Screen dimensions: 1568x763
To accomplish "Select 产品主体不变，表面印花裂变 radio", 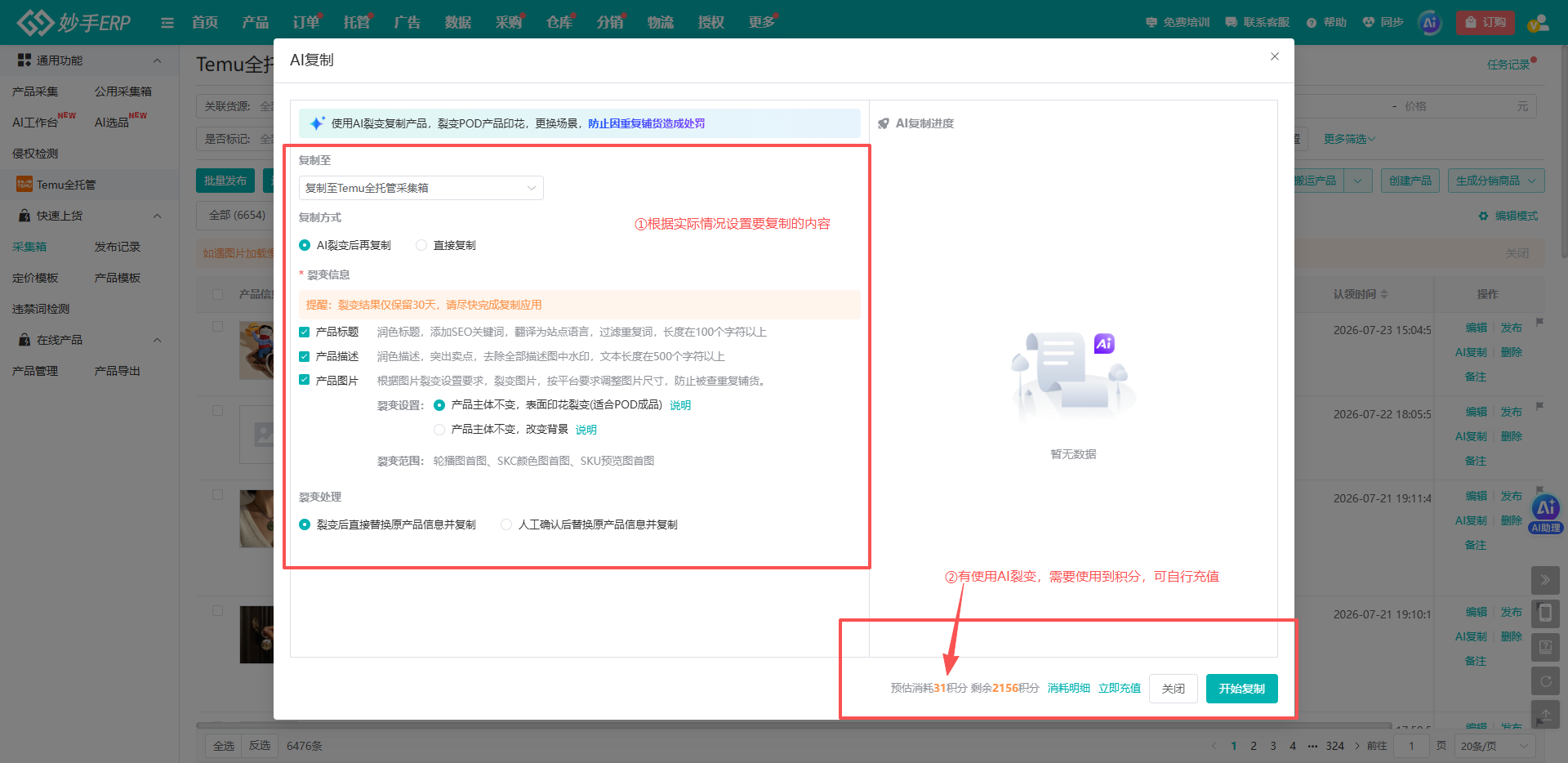I will 439,405.
